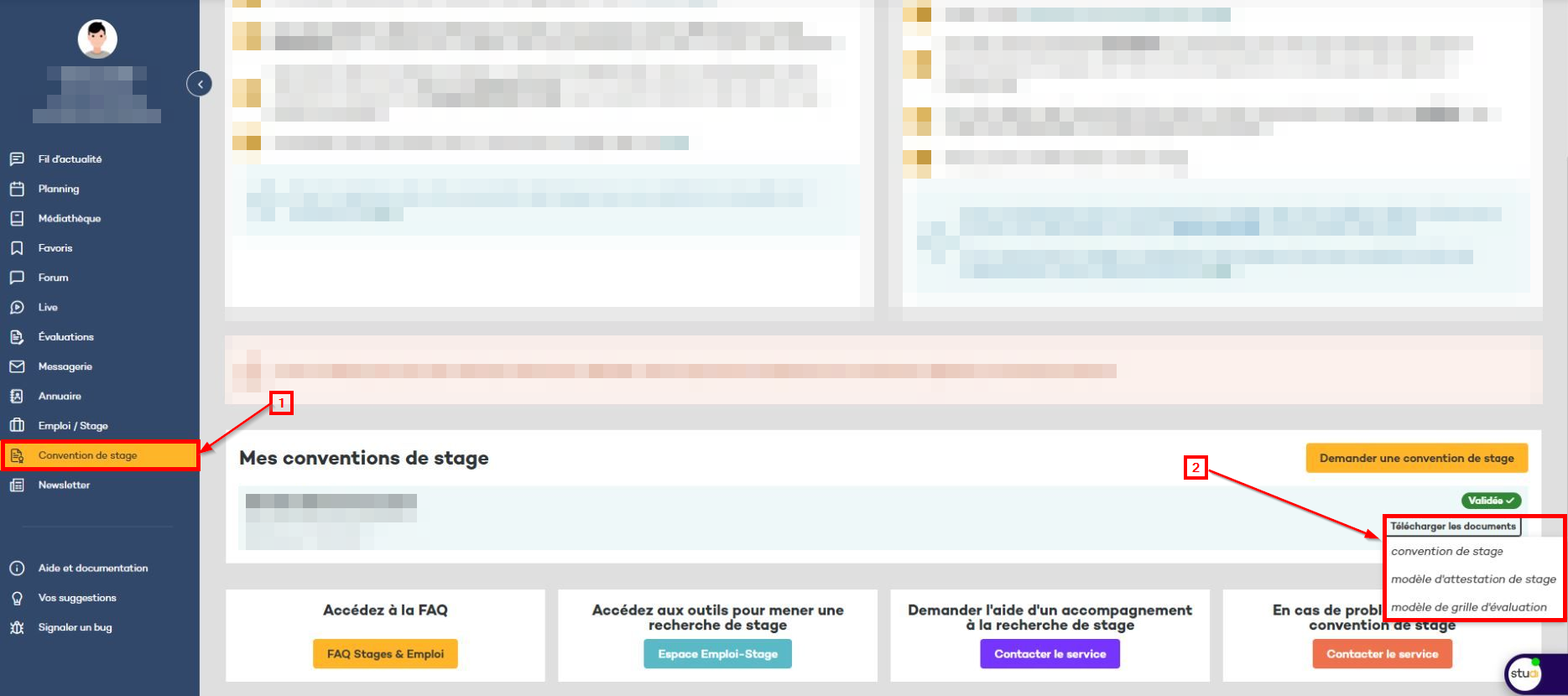Click the purple Contacter le service button
The image size is (1568, 696).
tap(1050, 654)
